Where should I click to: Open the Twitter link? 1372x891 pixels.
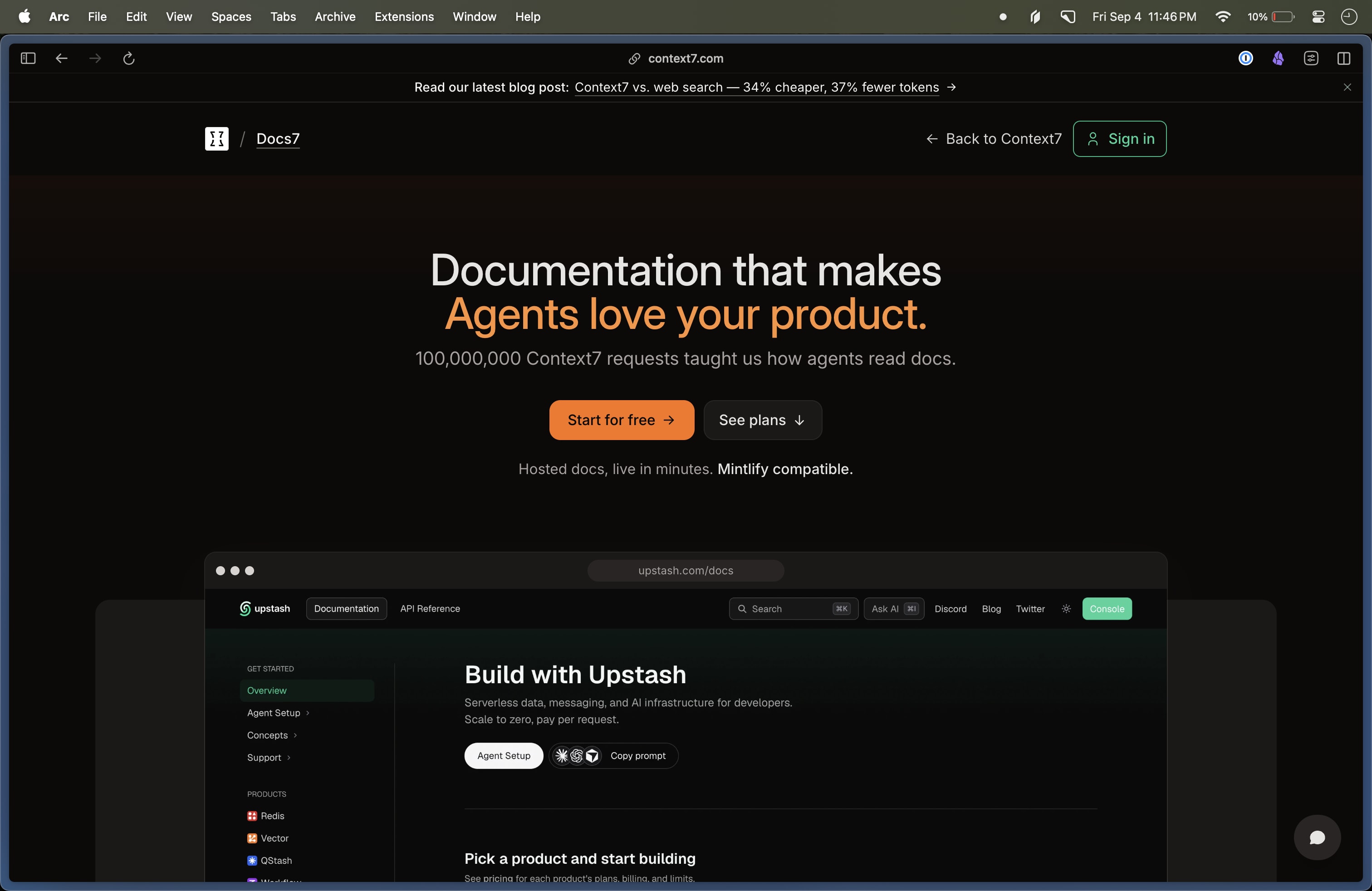click(1030, 609)
